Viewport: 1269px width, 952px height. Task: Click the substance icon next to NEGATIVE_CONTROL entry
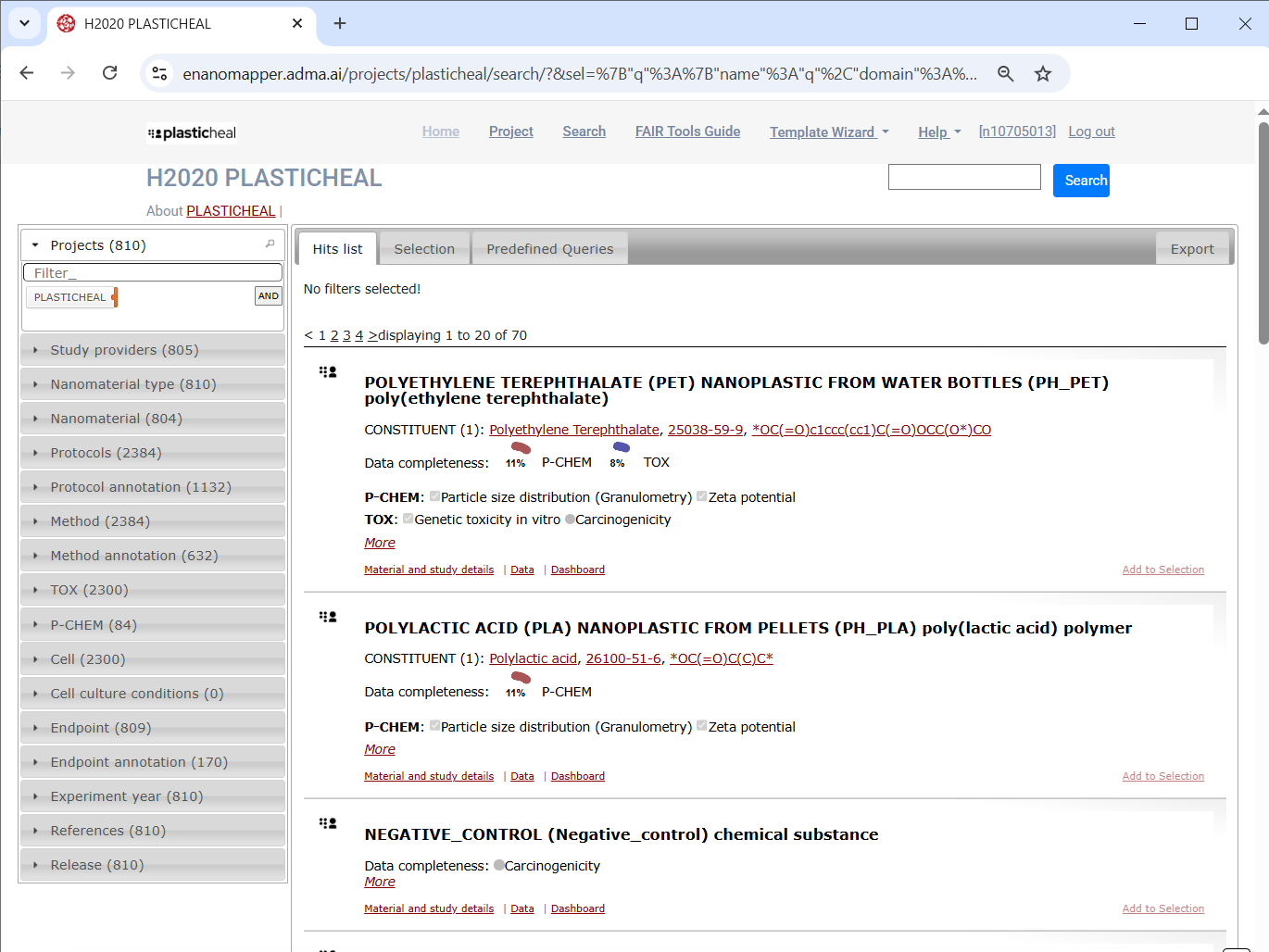coord(328,823)
